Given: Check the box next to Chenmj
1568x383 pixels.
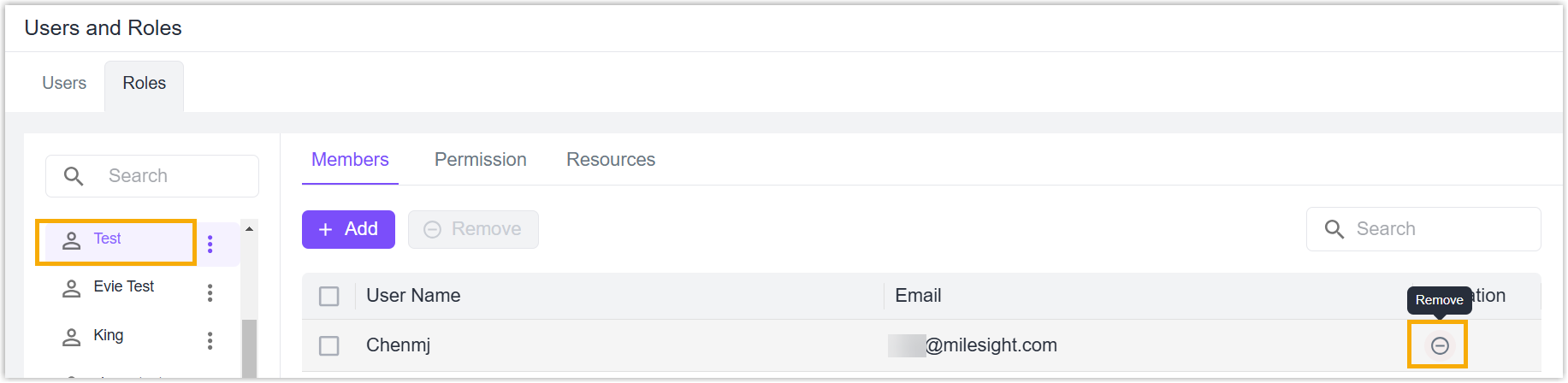Looking at the screenshot, I should coord(329,346).
